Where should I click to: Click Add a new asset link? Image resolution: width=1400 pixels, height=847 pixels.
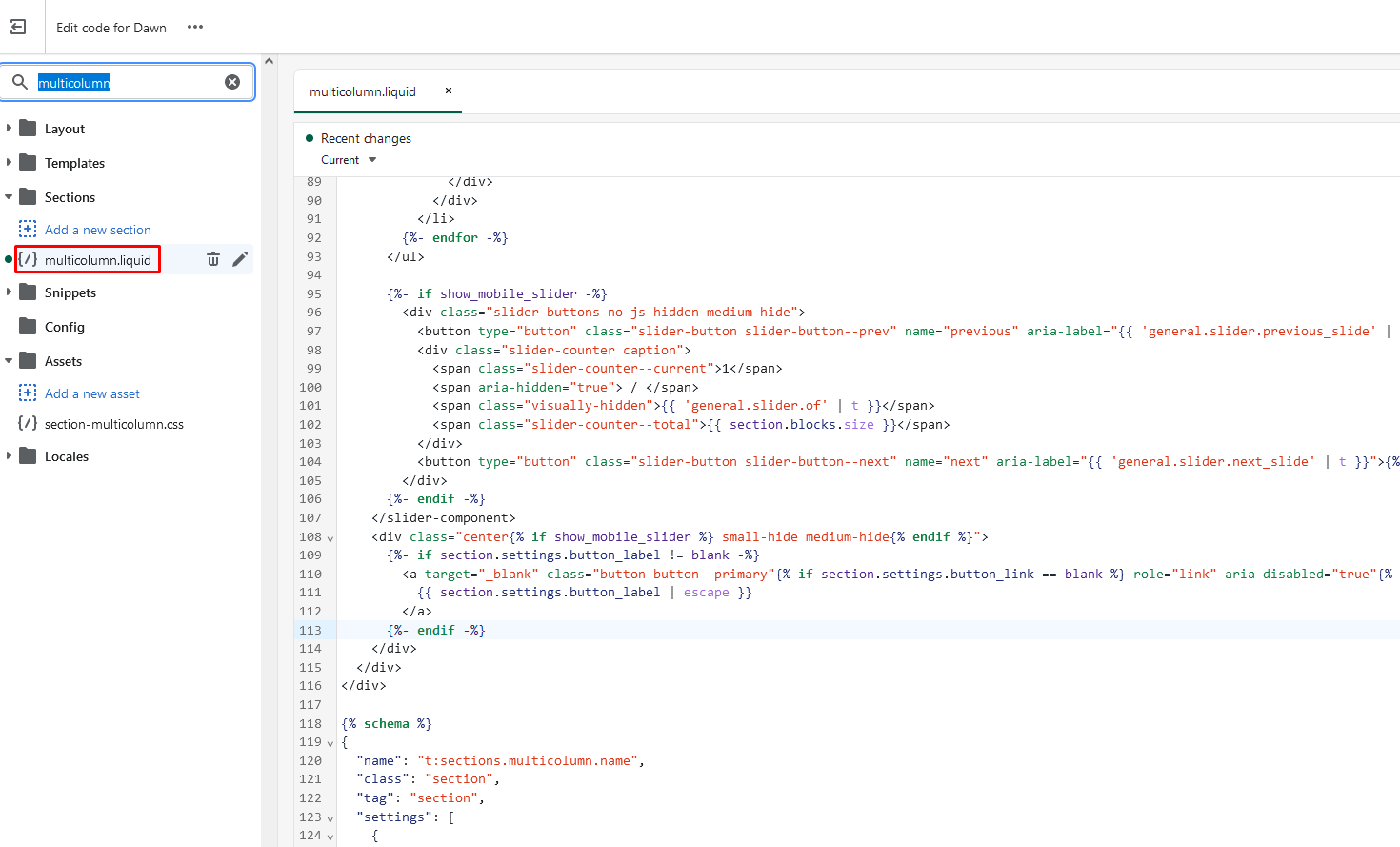(92, 393)
